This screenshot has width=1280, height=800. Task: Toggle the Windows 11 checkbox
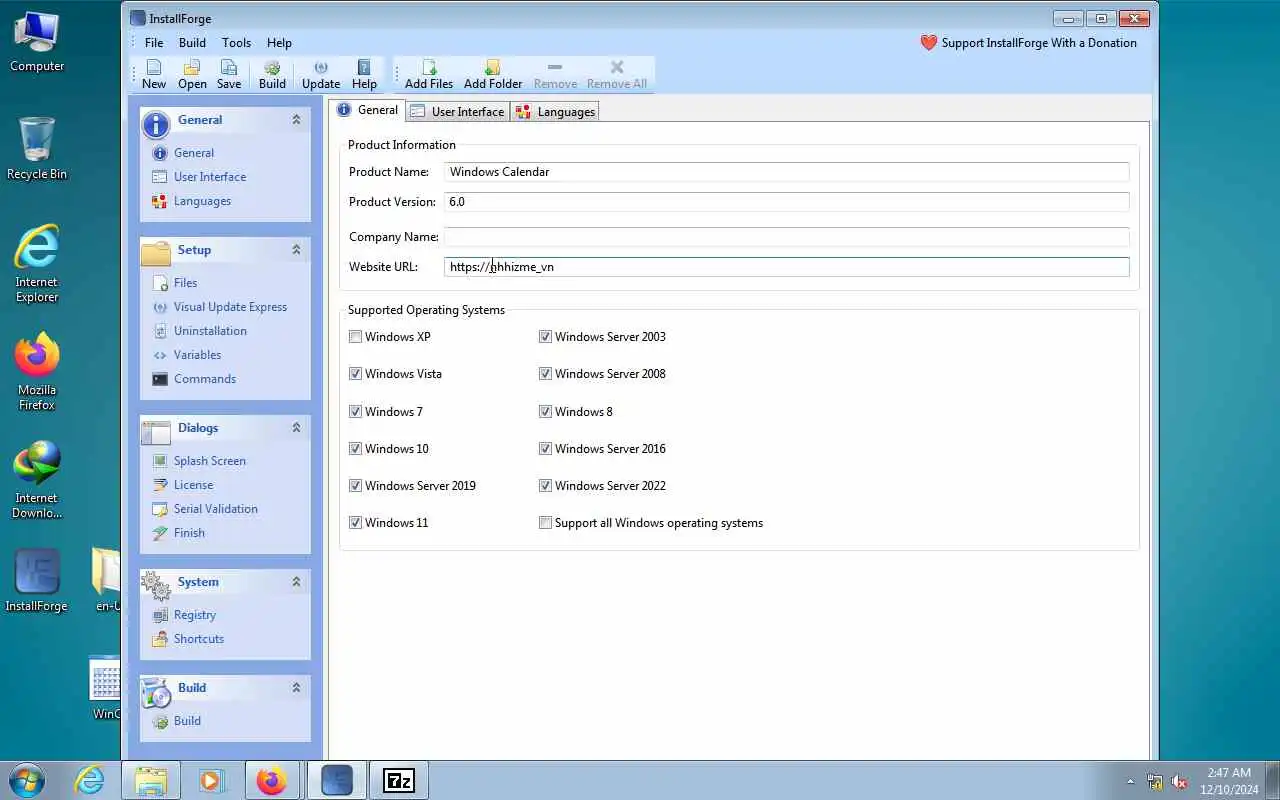[355, 523]
